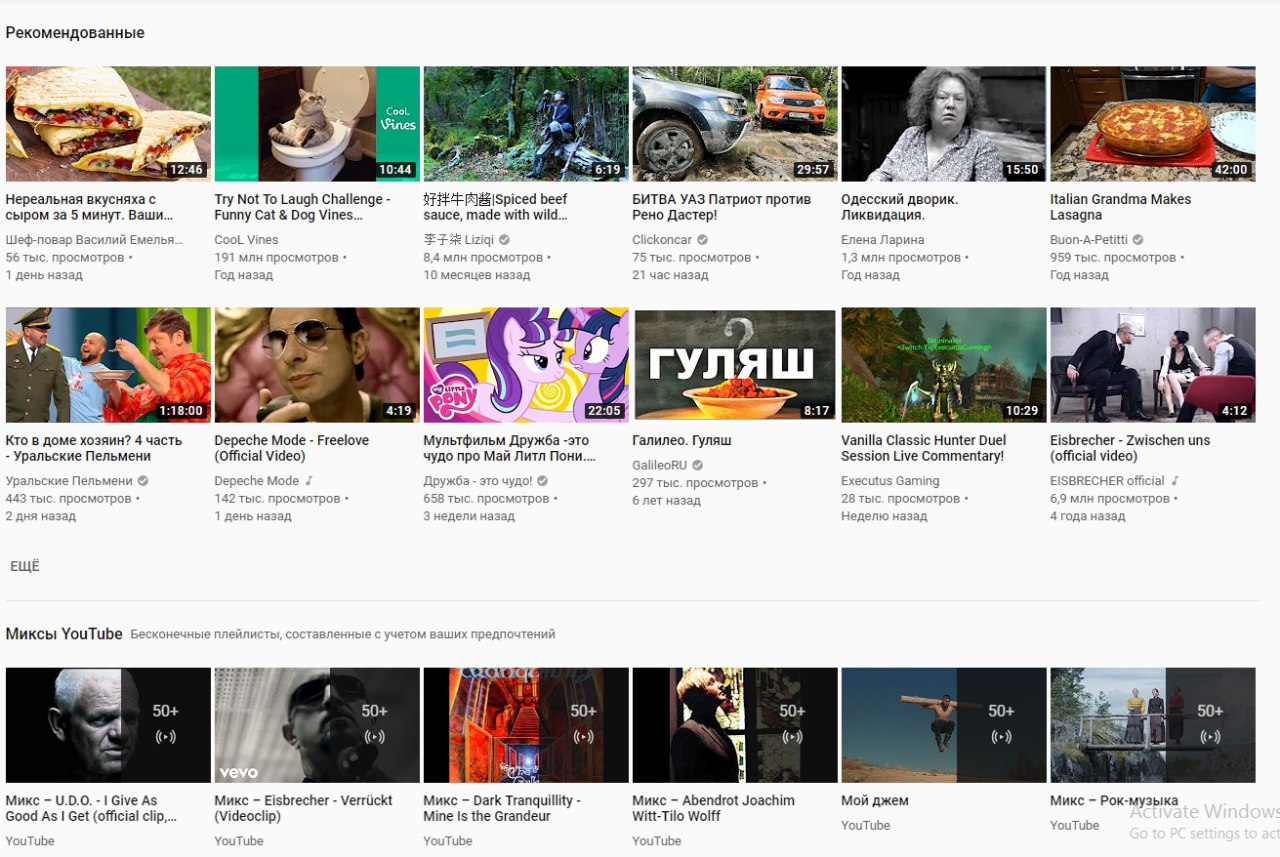1280x857 pixels.
Task: Open title 'Spiced beef sauce, made with wild'
Action: [x=496, y=207]
